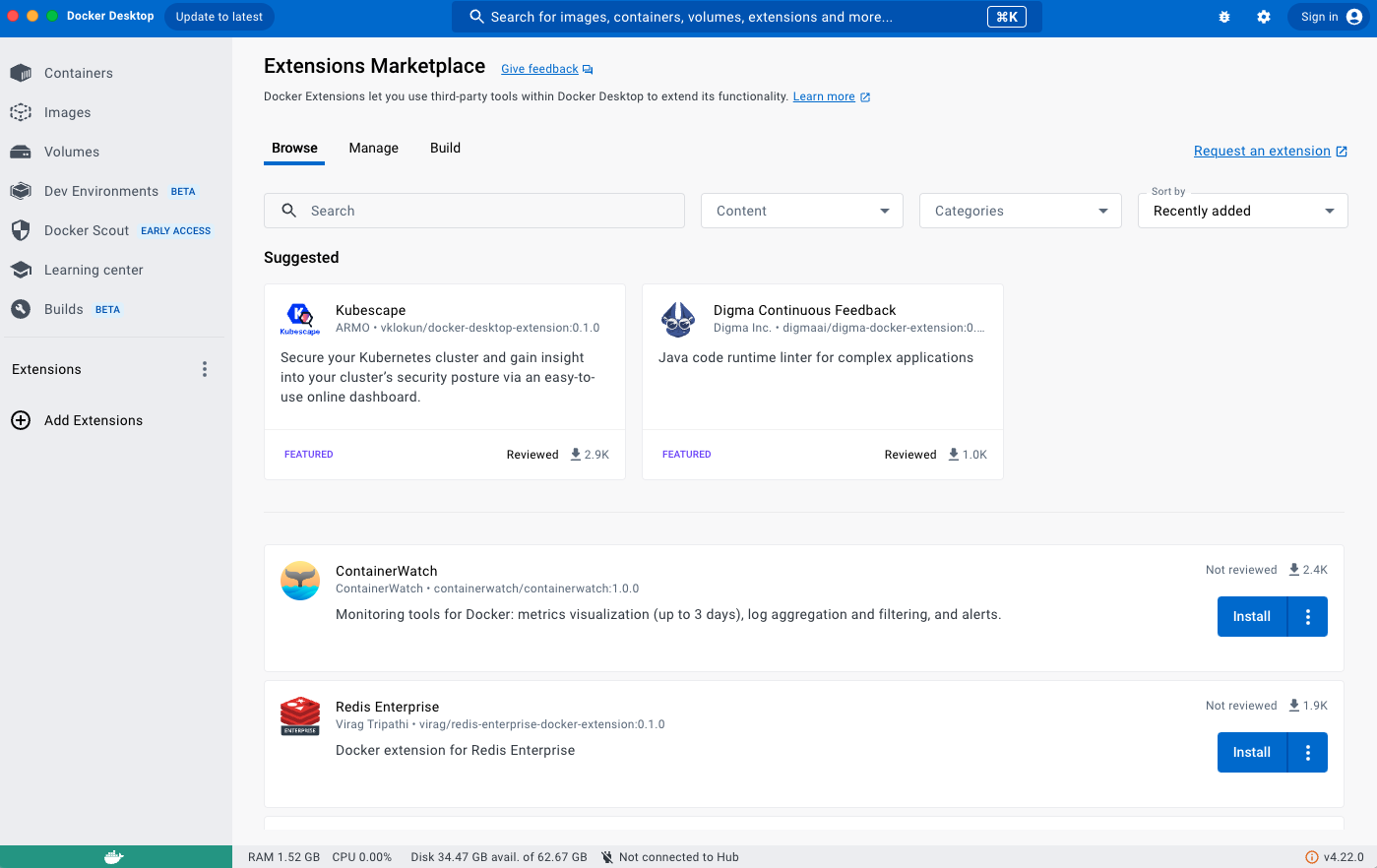This screenshot has width=1377, height=868.
Task: Click the RAM 1.52 GB status entry
Action: click(283, 857)
